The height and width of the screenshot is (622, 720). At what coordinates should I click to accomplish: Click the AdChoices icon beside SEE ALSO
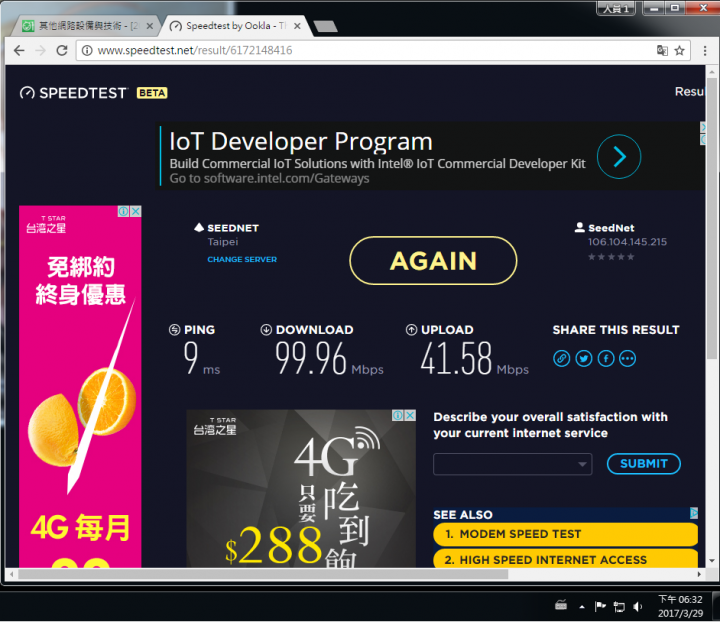pos(694,513)
